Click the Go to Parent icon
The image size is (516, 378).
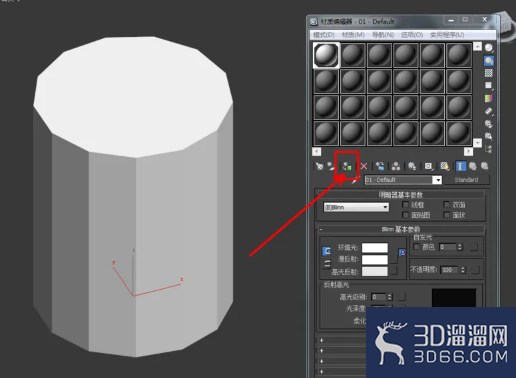[473, 166]
